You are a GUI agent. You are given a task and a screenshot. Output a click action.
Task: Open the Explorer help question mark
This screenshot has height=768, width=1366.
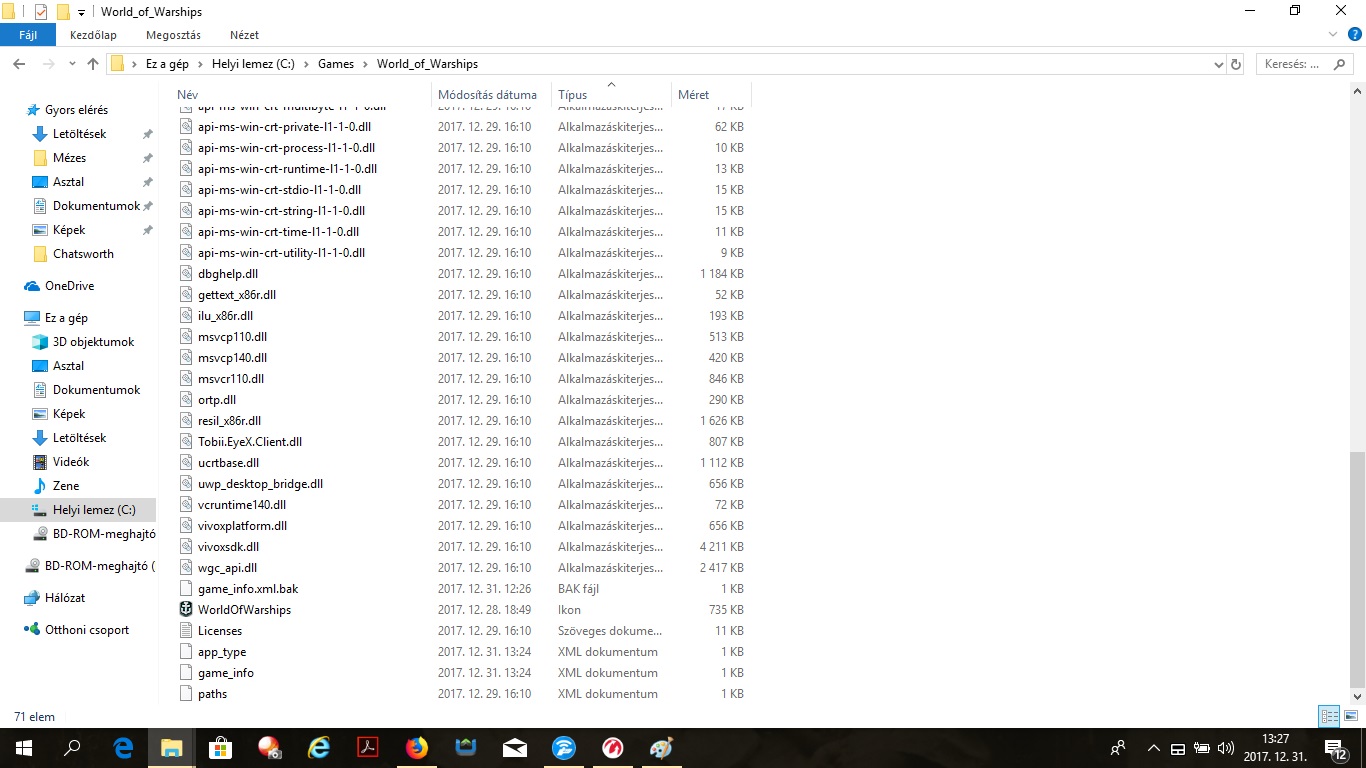1355,35
